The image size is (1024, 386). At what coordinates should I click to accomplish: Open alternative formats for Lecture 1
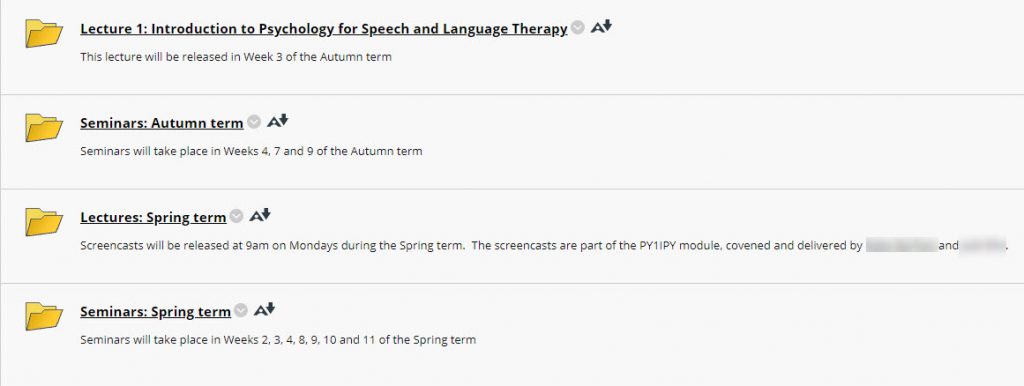(601, 27)
